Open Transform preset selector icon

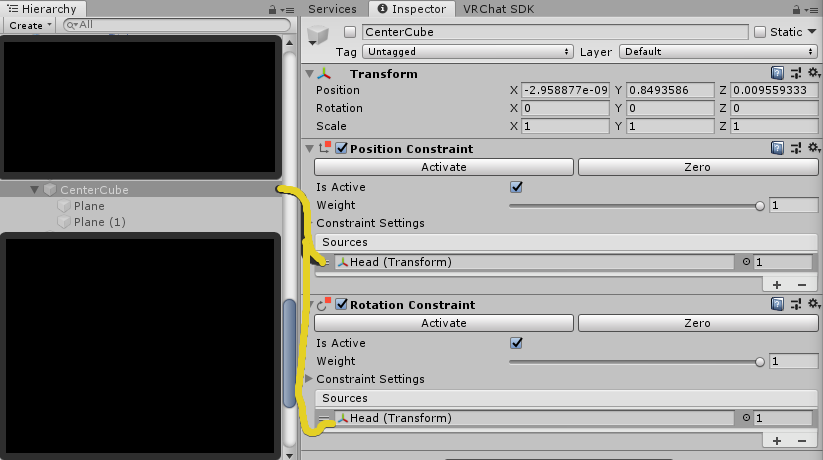(x=796, y=73)
